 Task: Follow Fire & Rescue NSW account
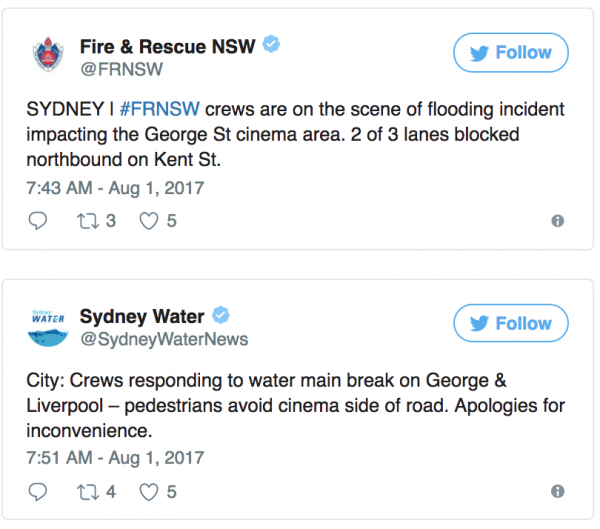pyautogui.click(x=510, y=53)
